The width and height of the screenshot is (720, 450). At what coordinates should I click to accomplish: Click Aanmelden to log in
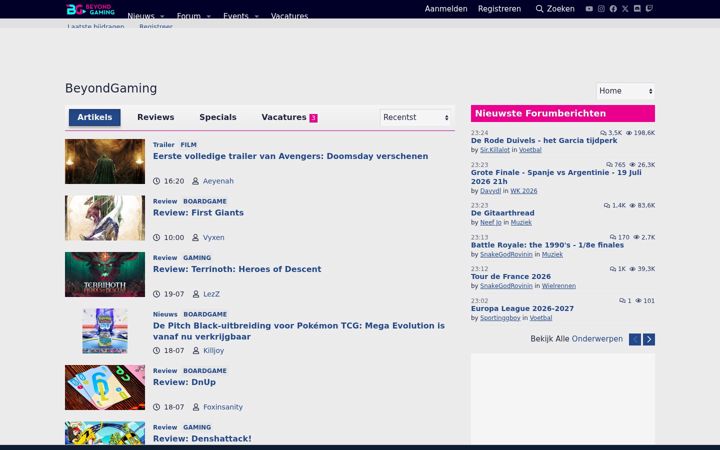click(446, 9)
